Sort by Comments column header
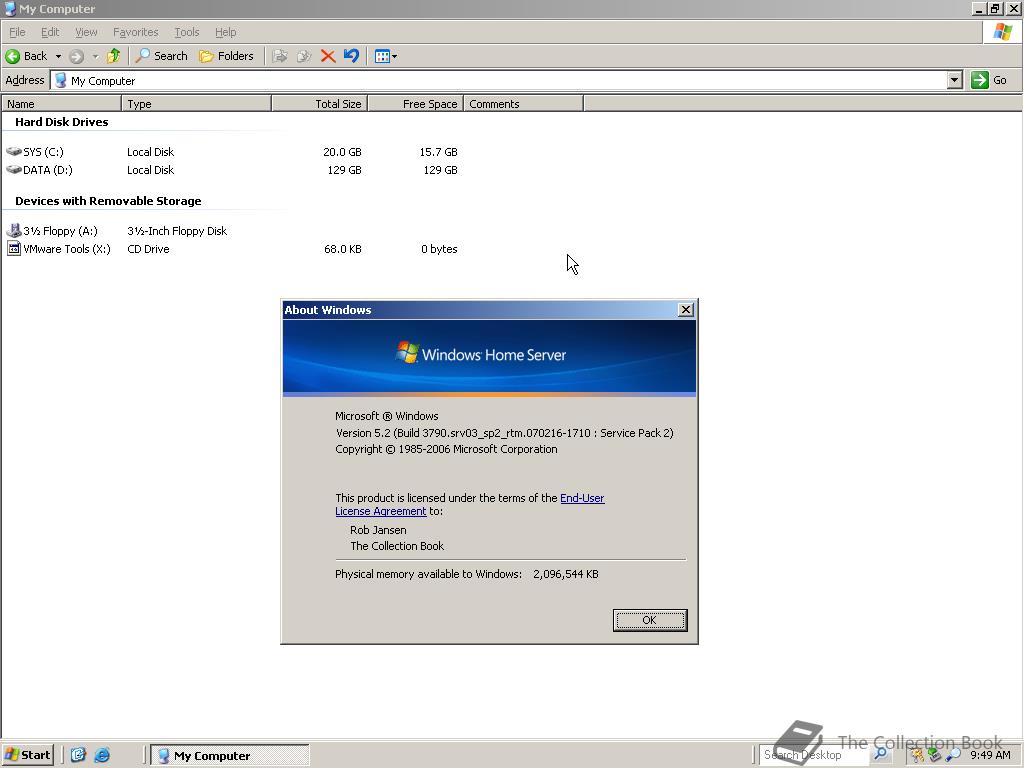Image resolution: width=1024 pixels, height=768 pixels. point(523,104)
